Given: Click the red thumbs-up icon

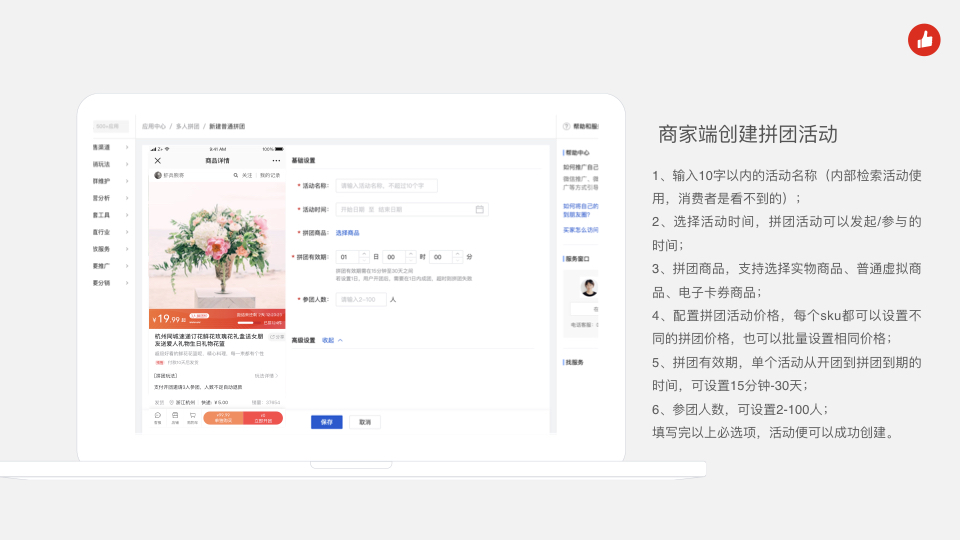Looking at the screenshot, I should (924, 40).
